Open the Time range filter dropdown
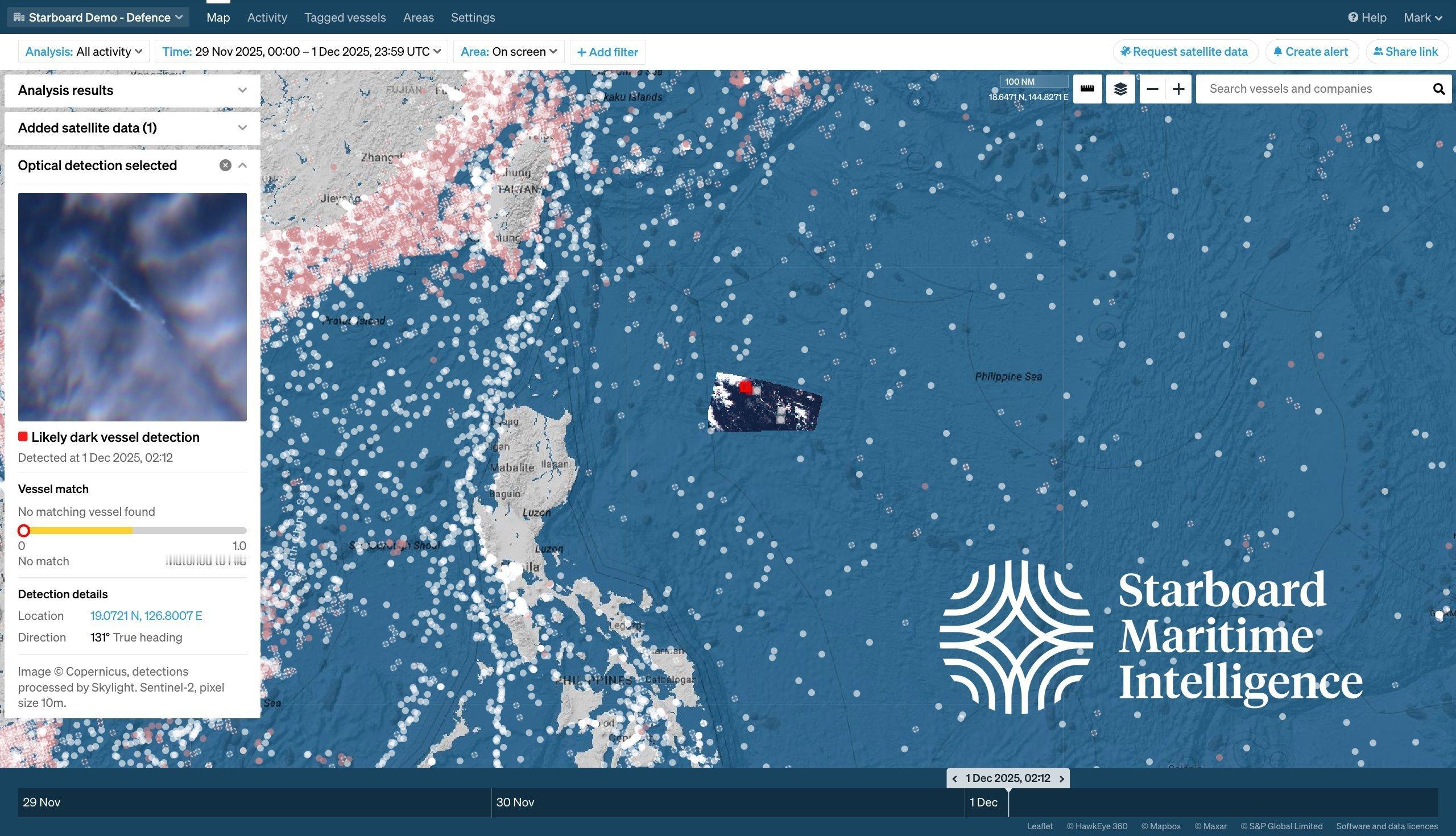This screenshot has height=836, width=1456. point(301,52)
